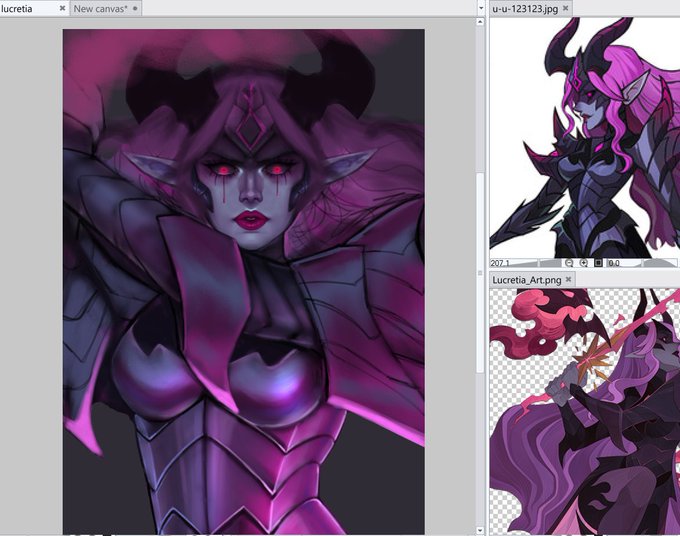The width and height of the screenshot is (680, 536).
Task: Click the Lucretia_Art.png reference image
Action: [585, 412]
